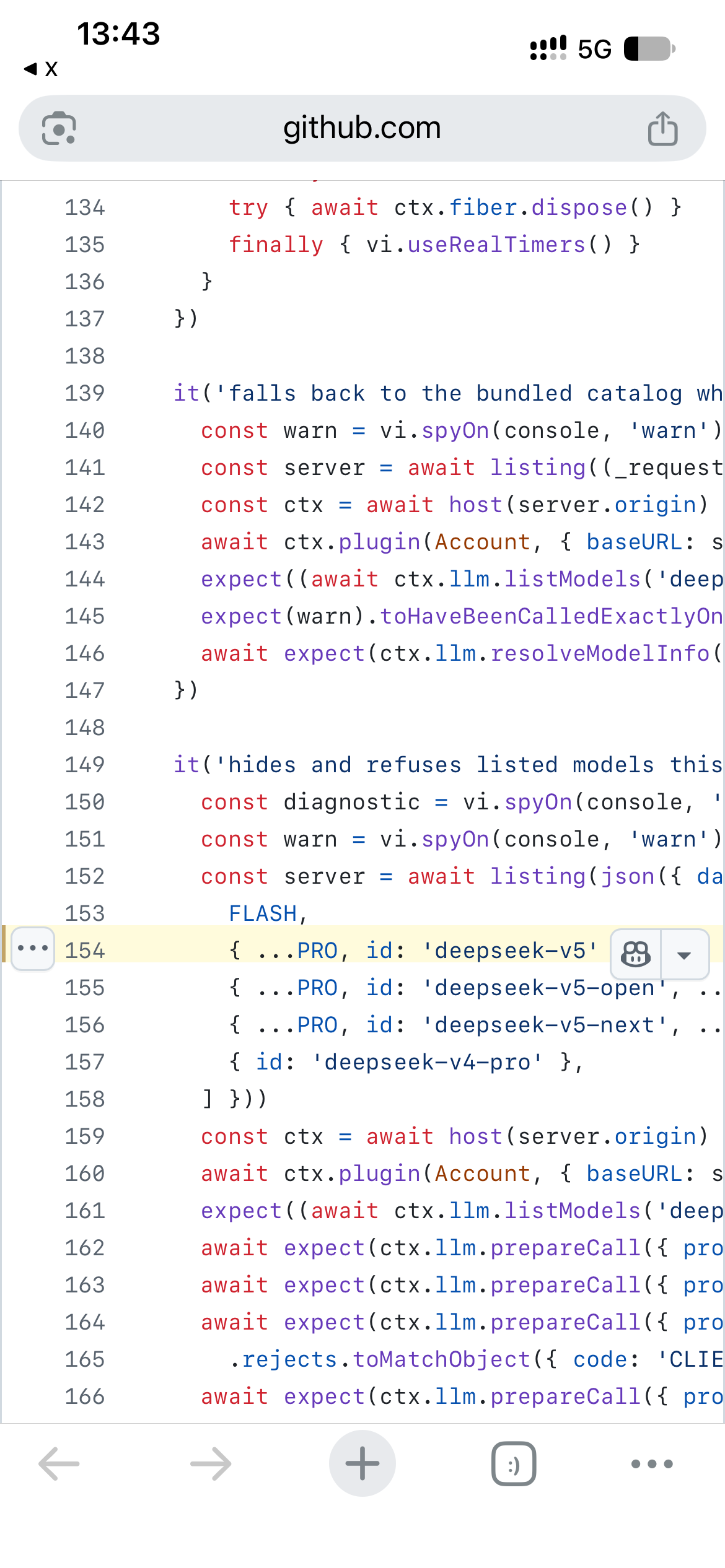Return to the X app via the back arrow

(x=41, y=69)
